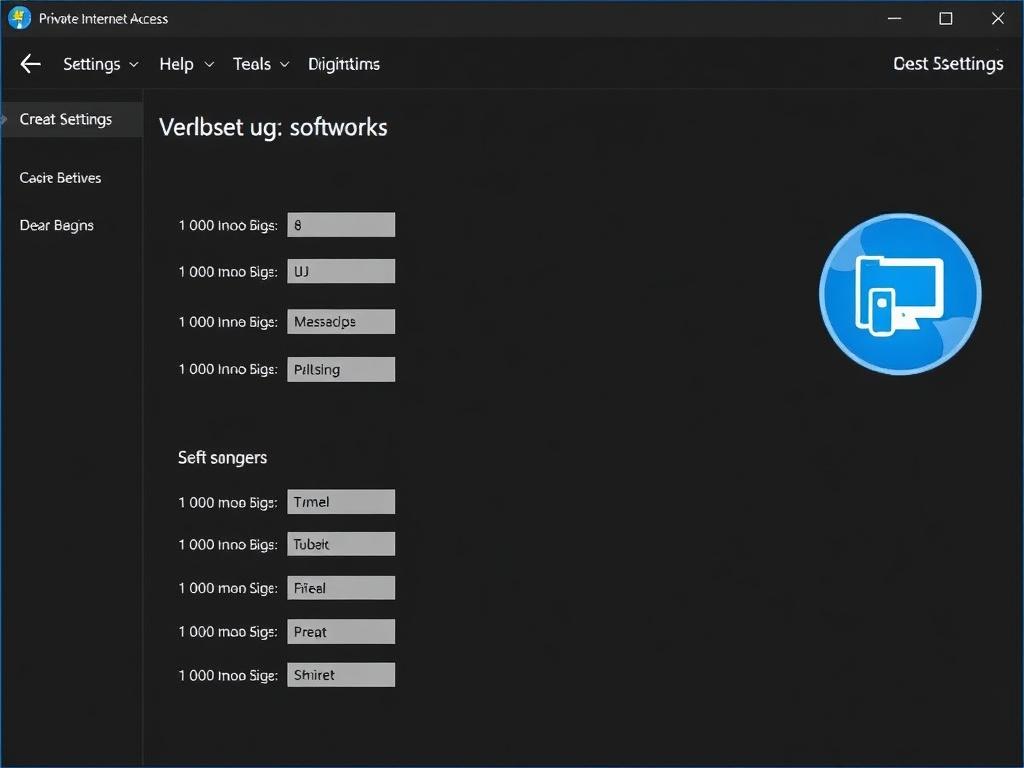1024x768 pixels.
Task: Click the Preat field
Action: coord(341,632)
